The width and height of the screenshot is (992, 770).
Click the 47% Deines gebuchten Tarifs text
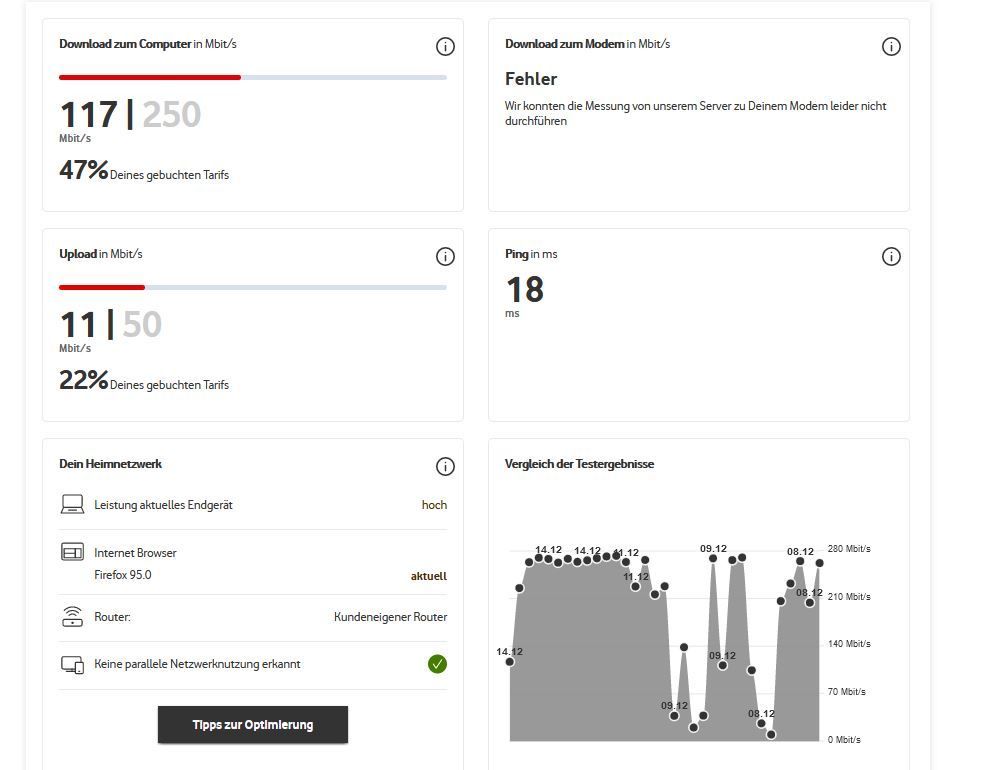144,171
